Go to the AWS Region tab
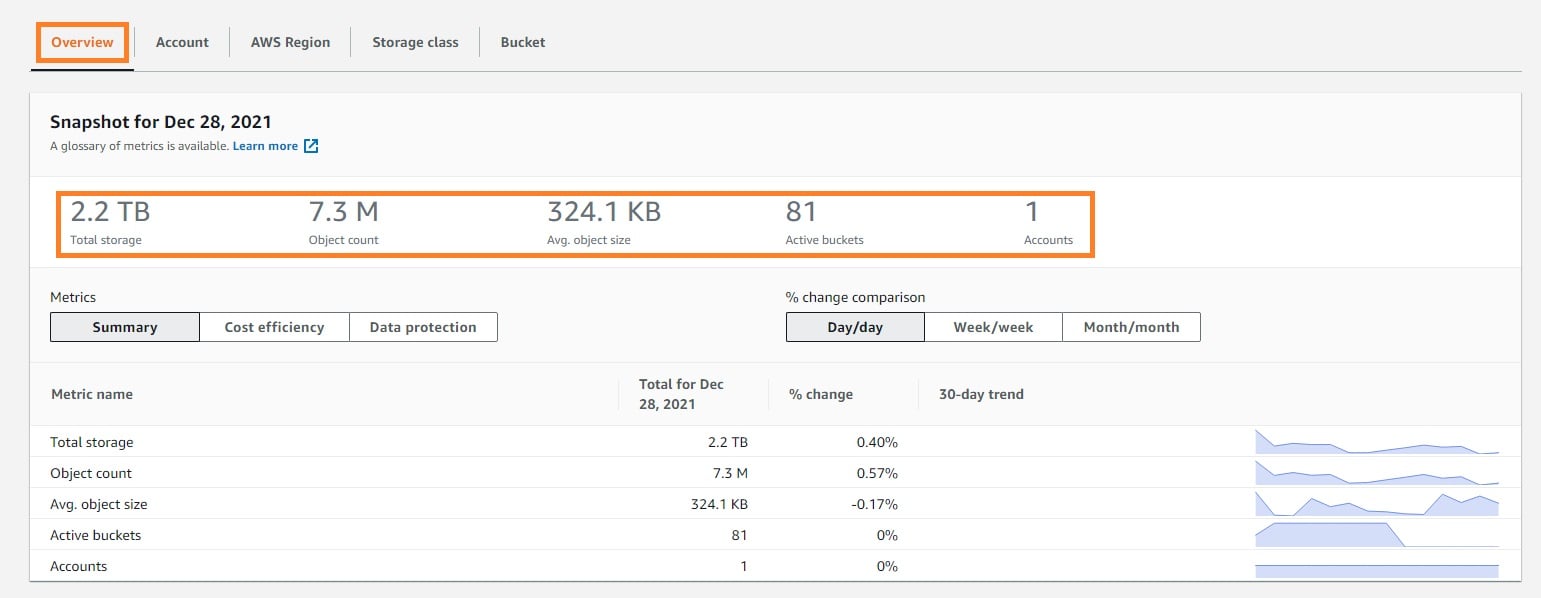 point(290,43)
